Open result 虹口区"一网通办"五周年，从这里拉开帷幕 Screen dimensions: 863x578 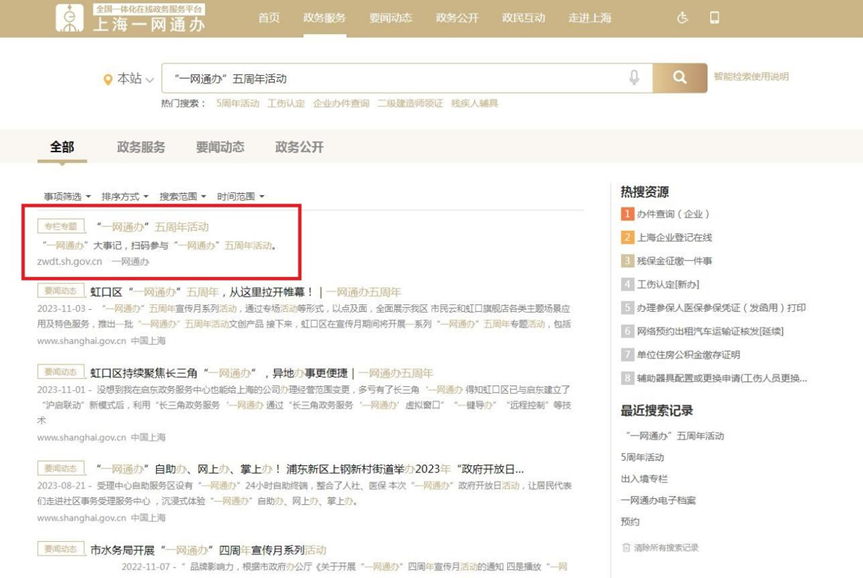pos(246,292)
